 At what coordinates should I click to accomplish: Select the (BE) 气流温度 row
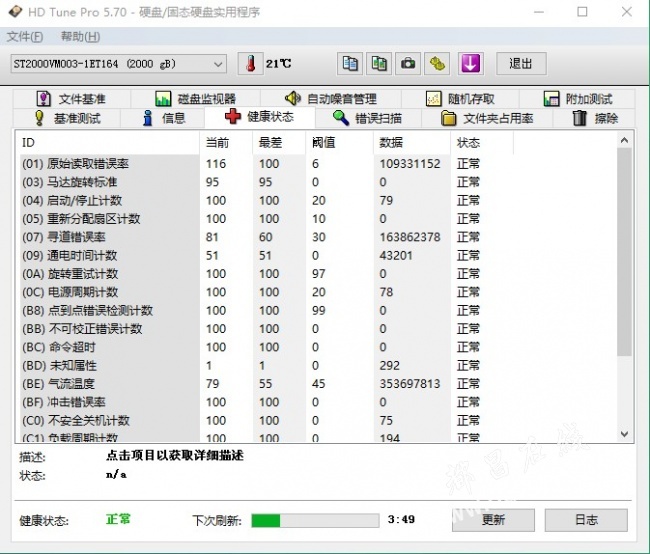click(265, 384)
